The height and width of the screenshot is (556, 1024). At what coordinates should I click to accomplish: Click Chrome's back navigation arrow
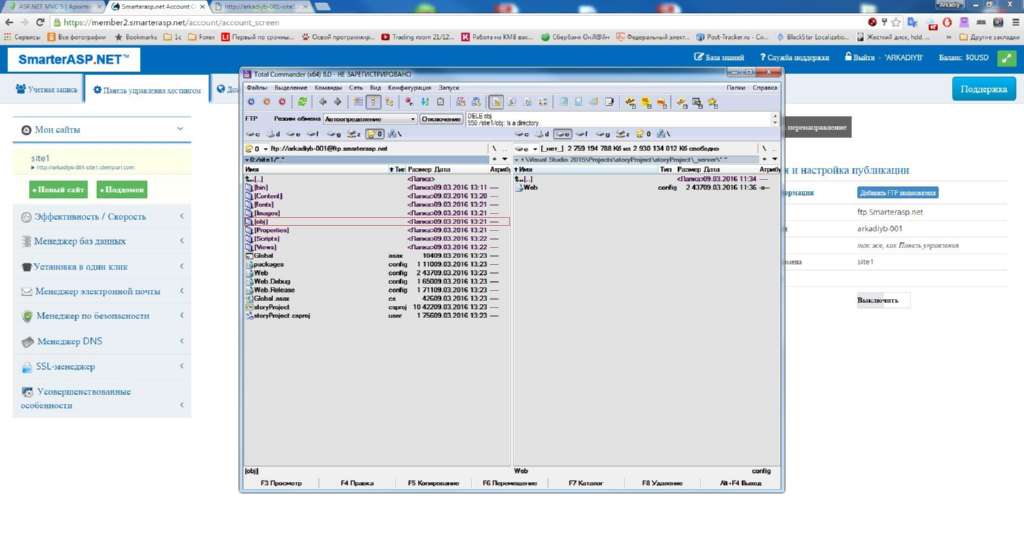(x=9, y=22)
